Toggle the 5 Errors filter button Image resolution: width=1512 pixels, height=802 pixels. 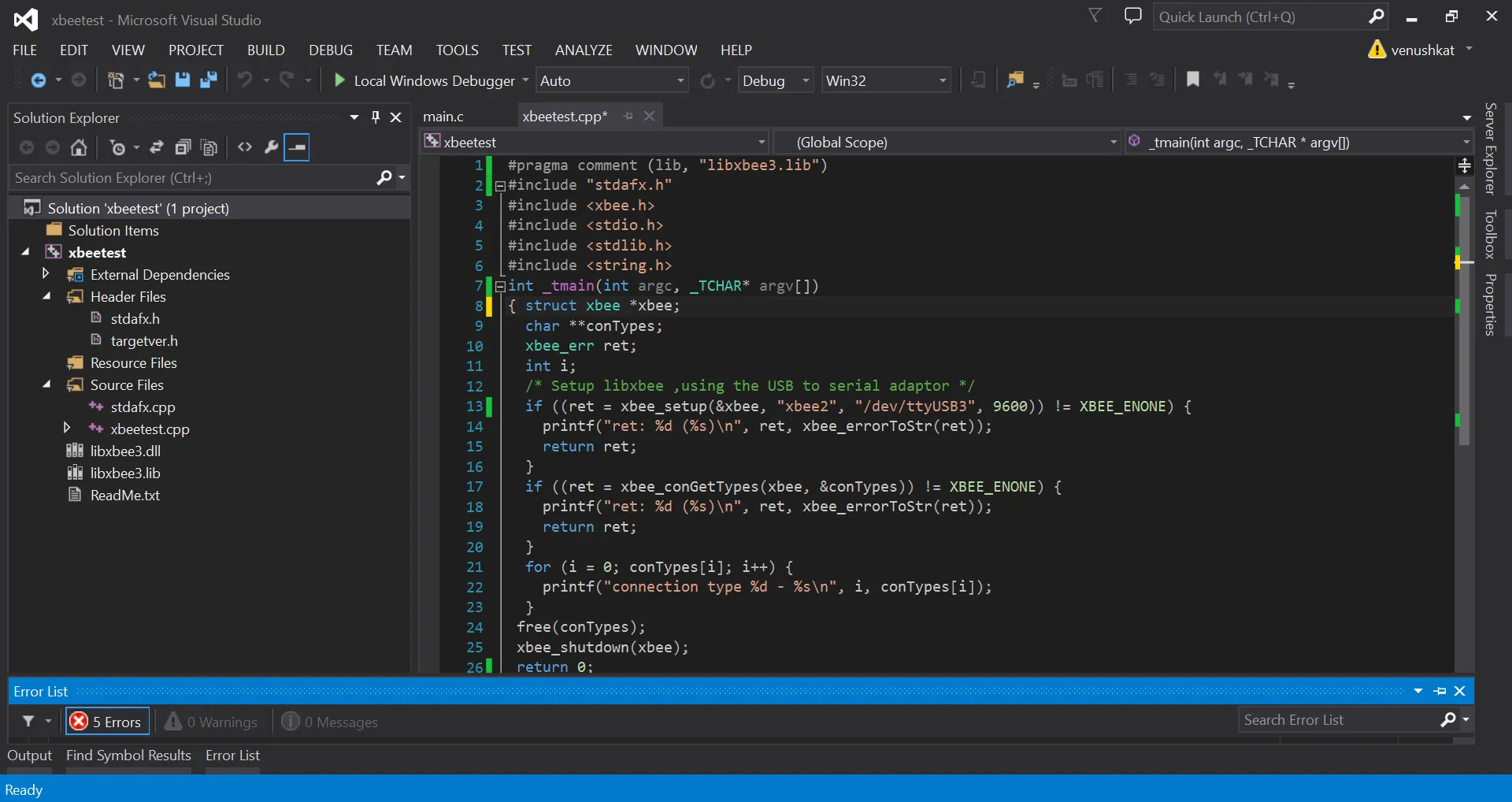coord(106,722)
